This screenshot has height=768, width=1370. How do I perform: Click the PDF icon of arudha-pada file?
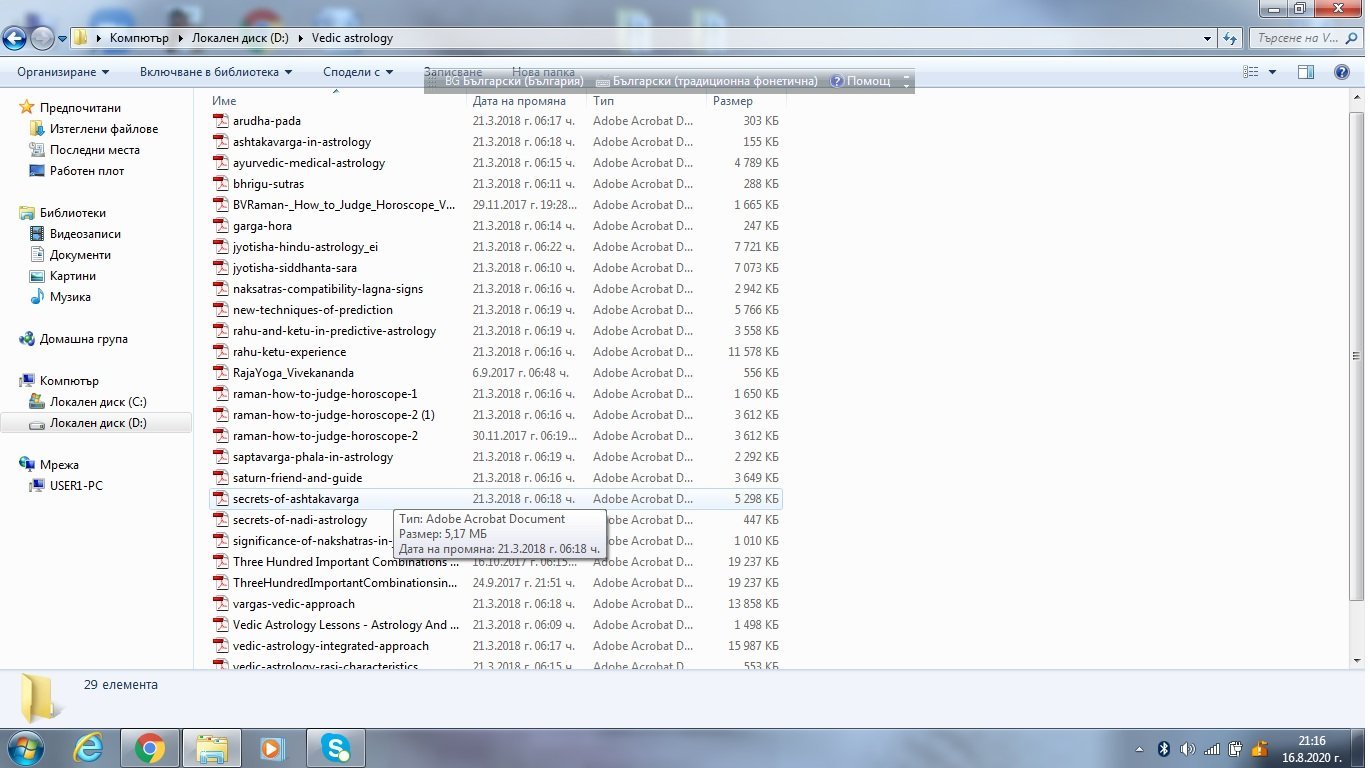click(x=221, y=121)
